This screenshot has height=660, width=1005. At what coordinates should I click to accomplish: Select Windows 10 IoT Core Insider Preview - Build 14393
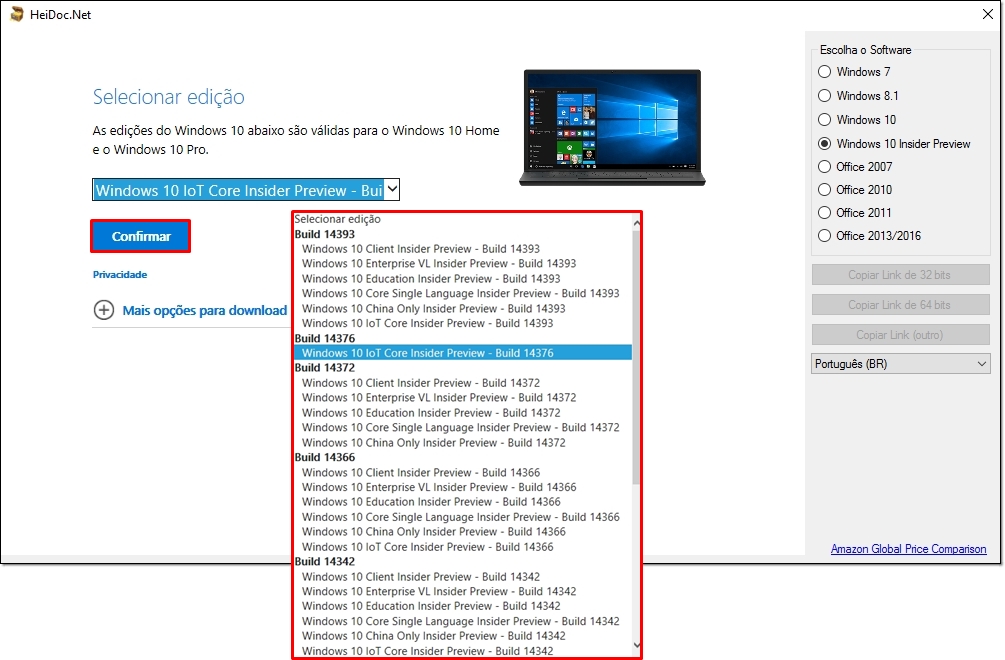463,323
